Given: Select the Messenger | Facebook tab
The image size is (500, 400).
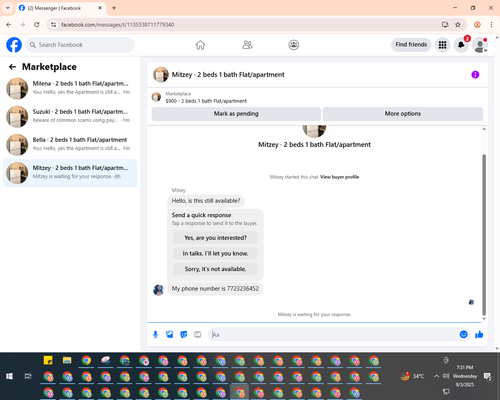Looking at the screenshot, I should tap(61, 8).
